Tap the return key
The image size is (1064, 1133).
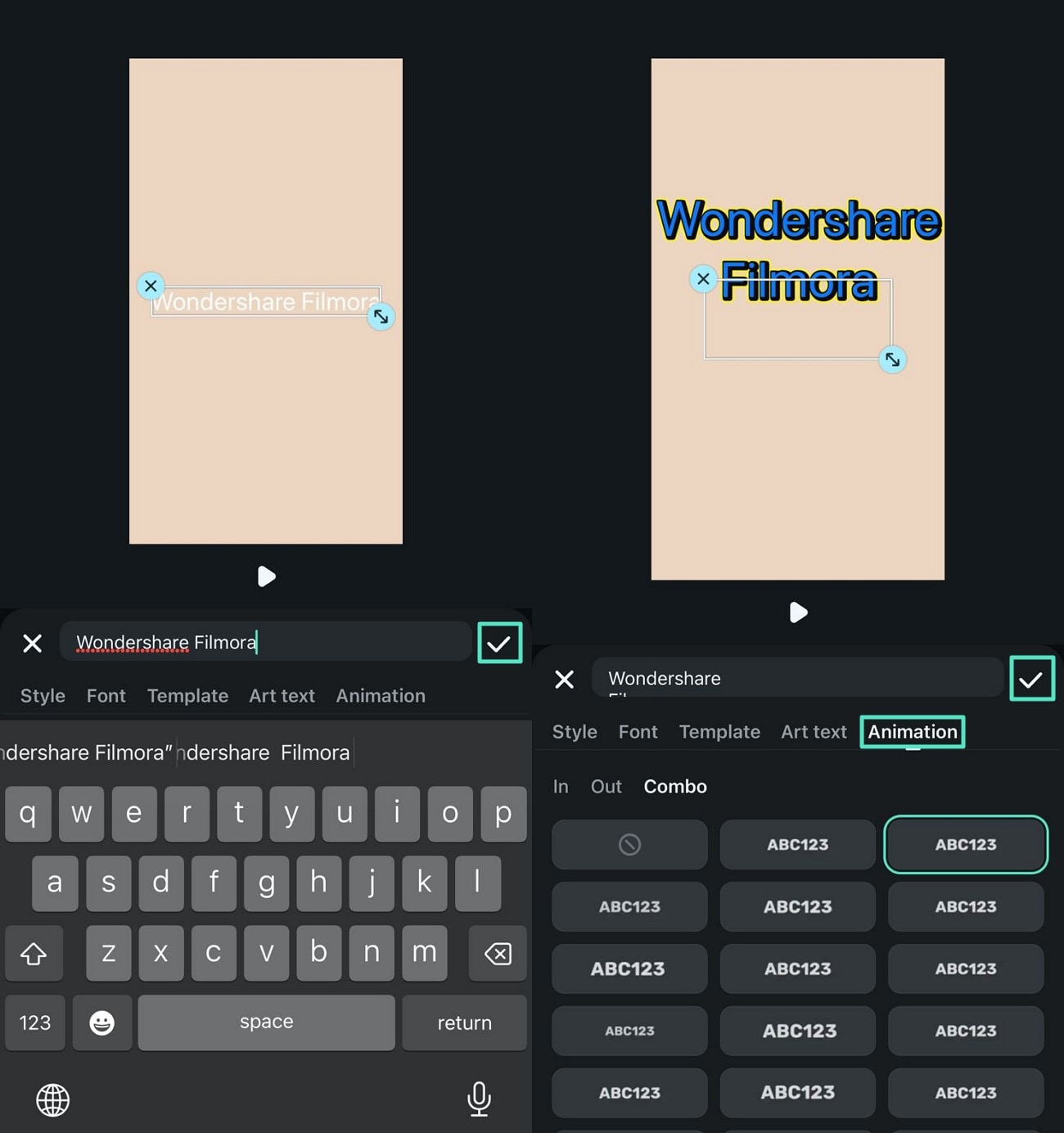coord(464,1022)
